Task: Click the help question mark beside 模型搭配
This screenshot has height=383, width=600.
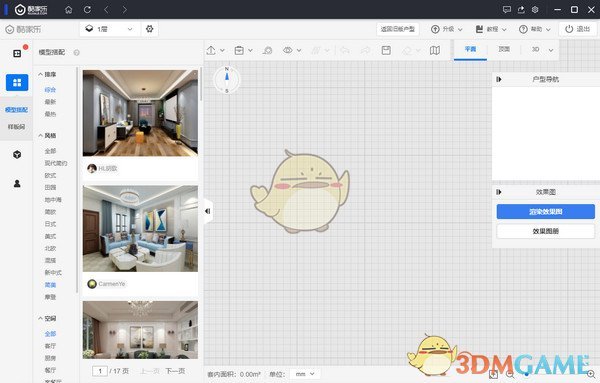Action: point(77,52)
